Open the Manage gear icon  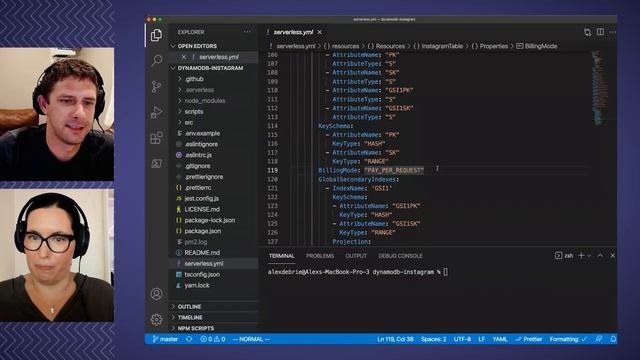(156, 319)
